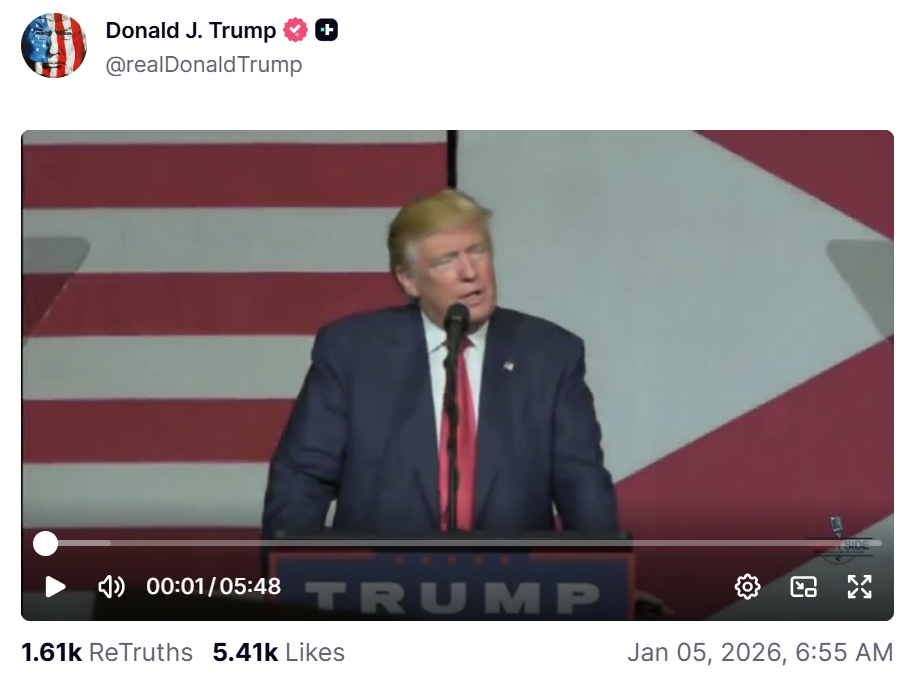
Task: Play the video
Action: [55, 586]
